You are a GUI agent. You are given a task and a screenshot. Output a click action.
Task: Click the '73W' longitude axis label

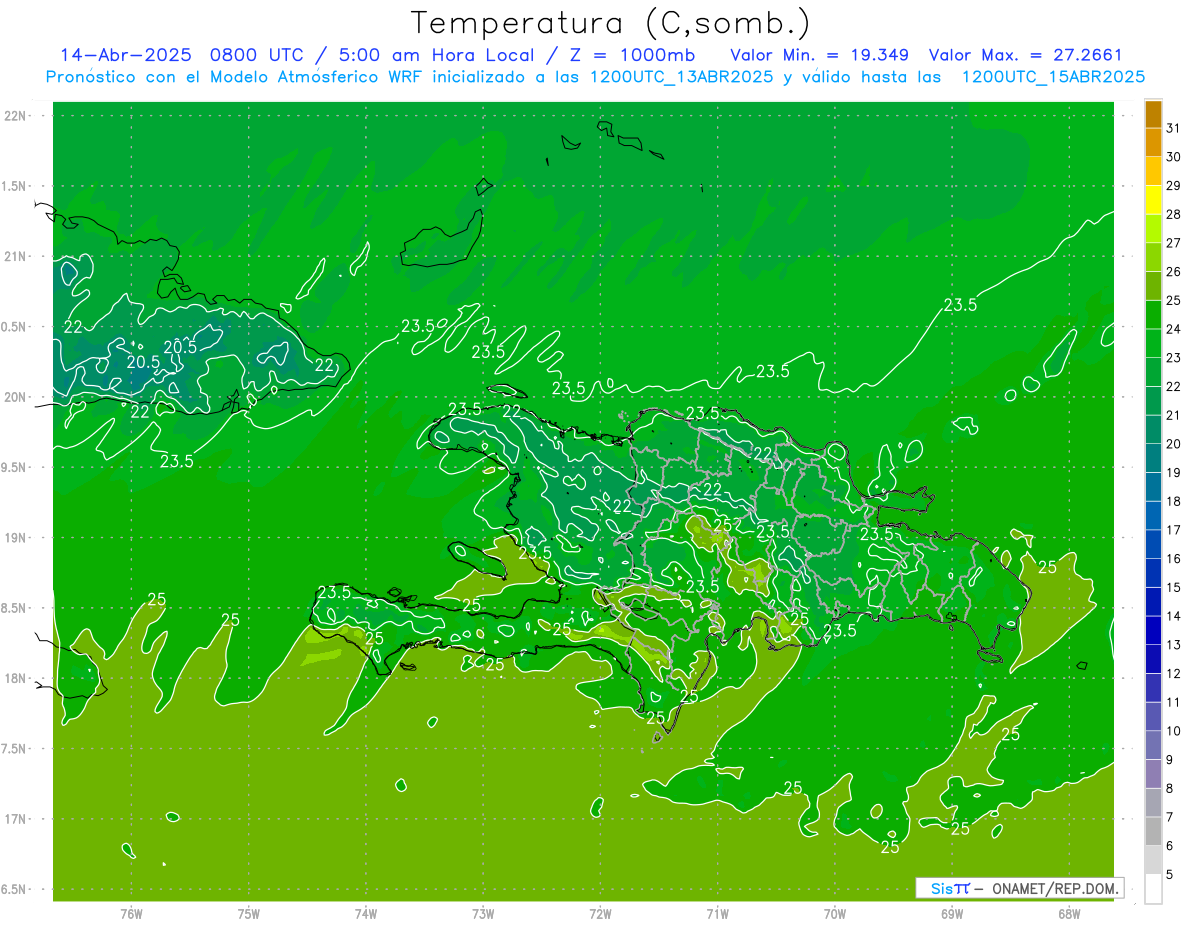coord(483,913)
